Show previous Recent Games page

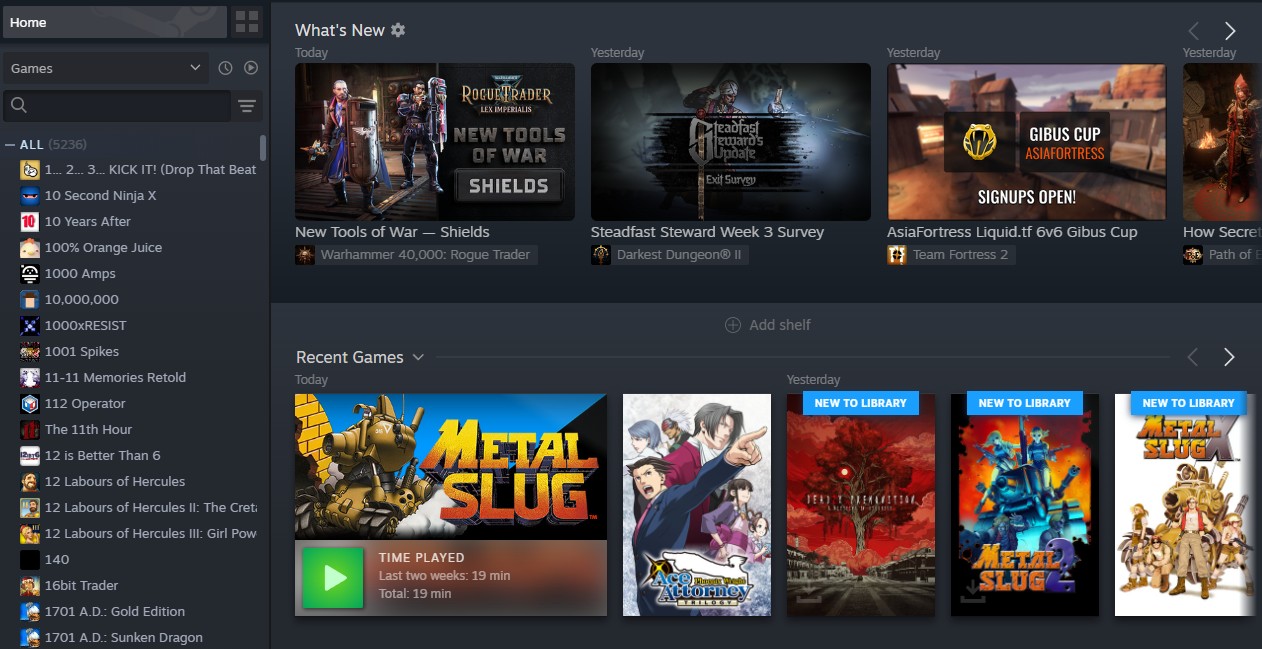1193,357
